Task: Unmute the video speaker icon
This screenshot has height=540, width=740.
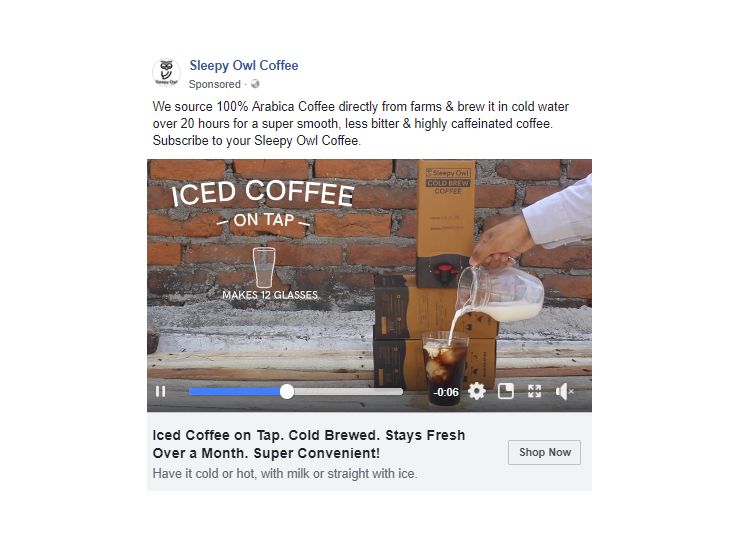Action: point(564,391)
